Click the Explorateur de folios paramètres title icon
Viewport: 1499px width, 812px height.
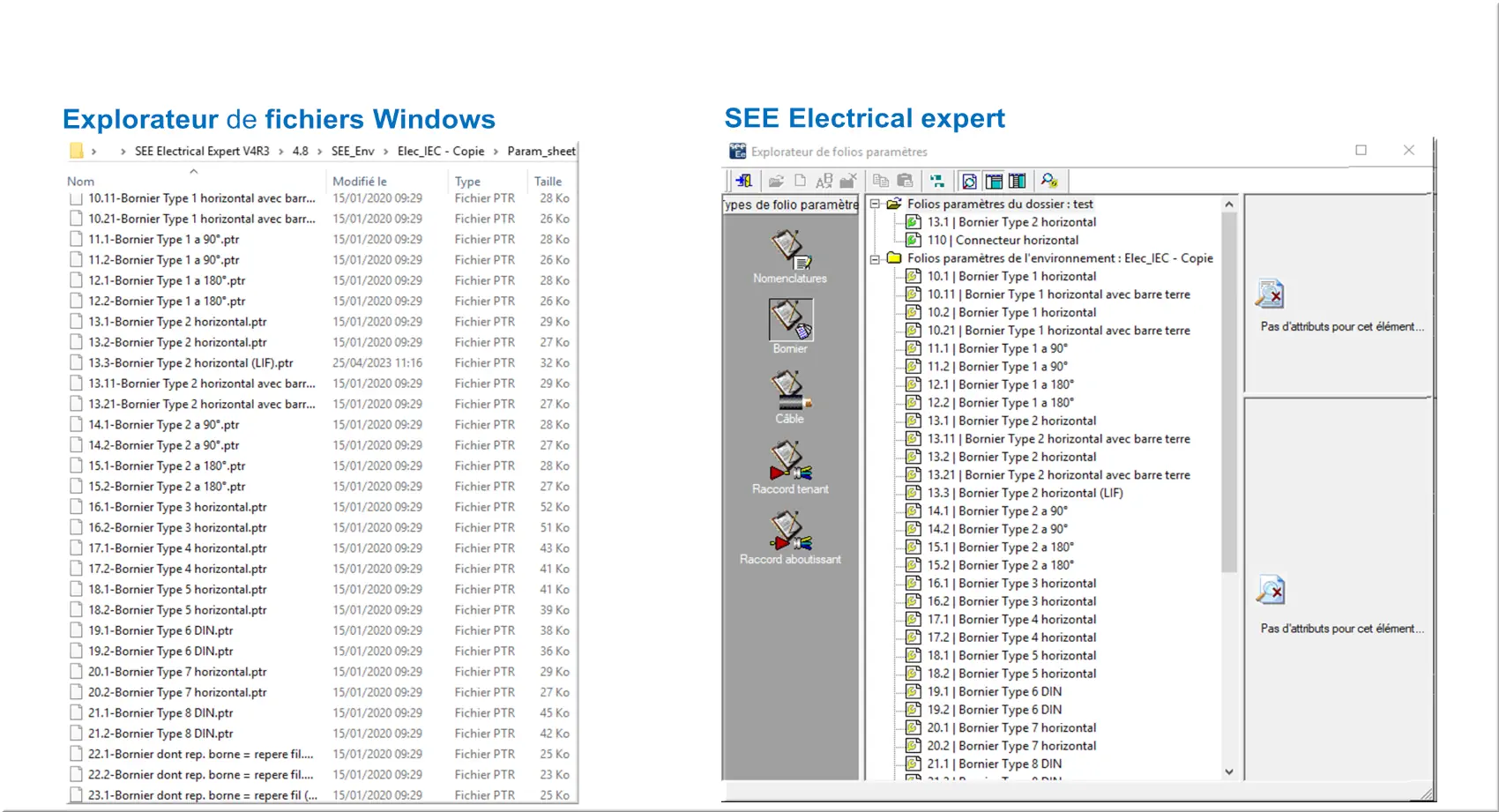tap(737, 151)
